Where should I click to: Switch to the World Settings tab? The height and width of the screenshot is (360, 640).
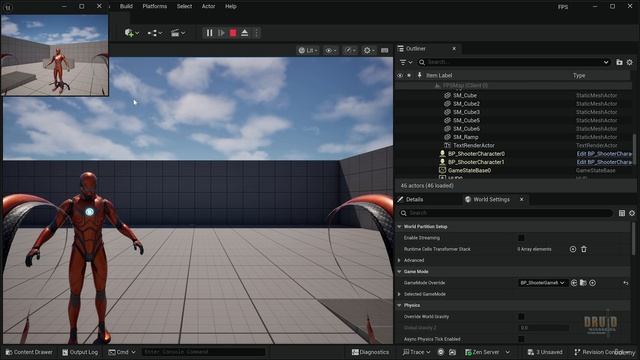pos(492,200)
